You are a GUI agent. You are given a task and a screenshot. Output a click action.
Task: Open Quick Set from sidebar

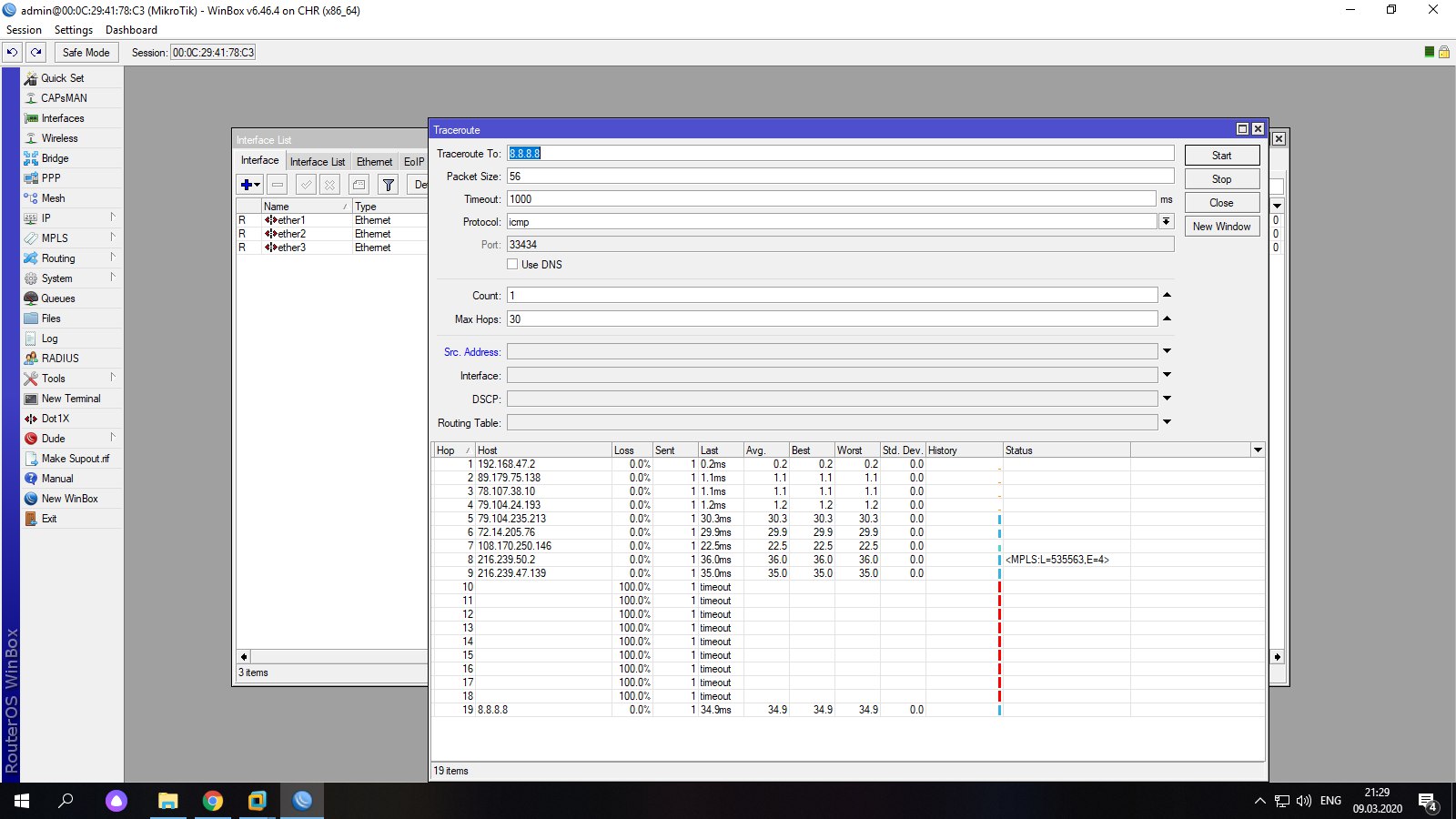pyautogui.click(x=63, y=78)
